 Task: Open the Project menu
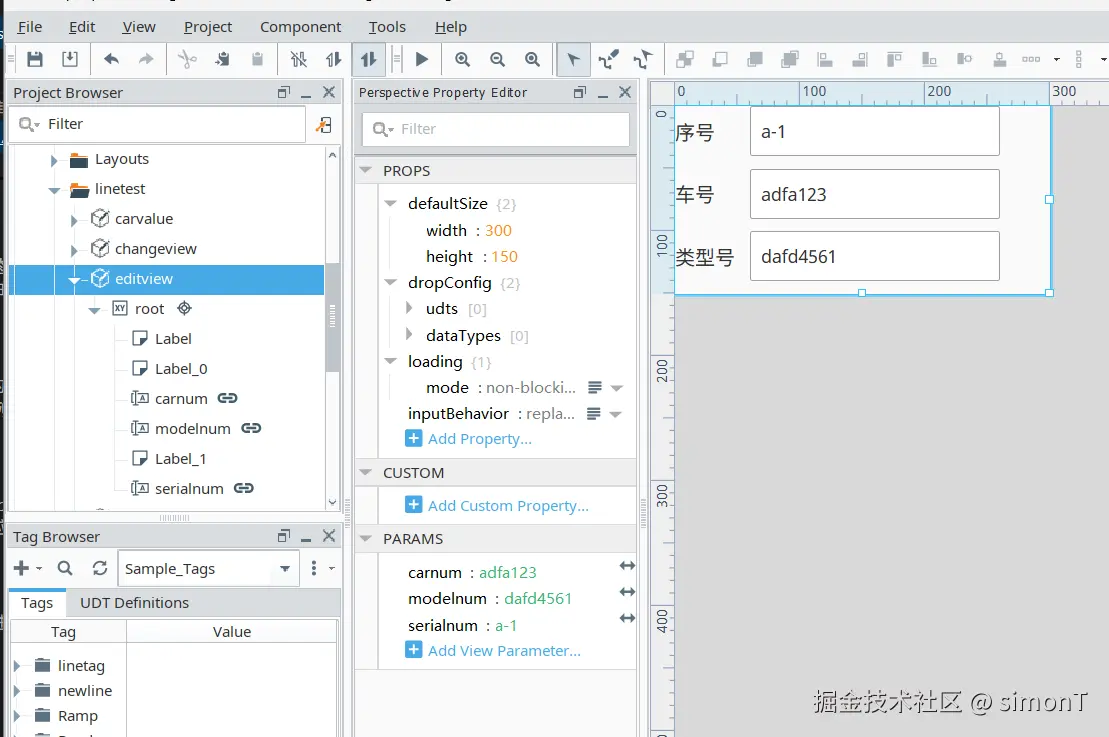[208, 27]
